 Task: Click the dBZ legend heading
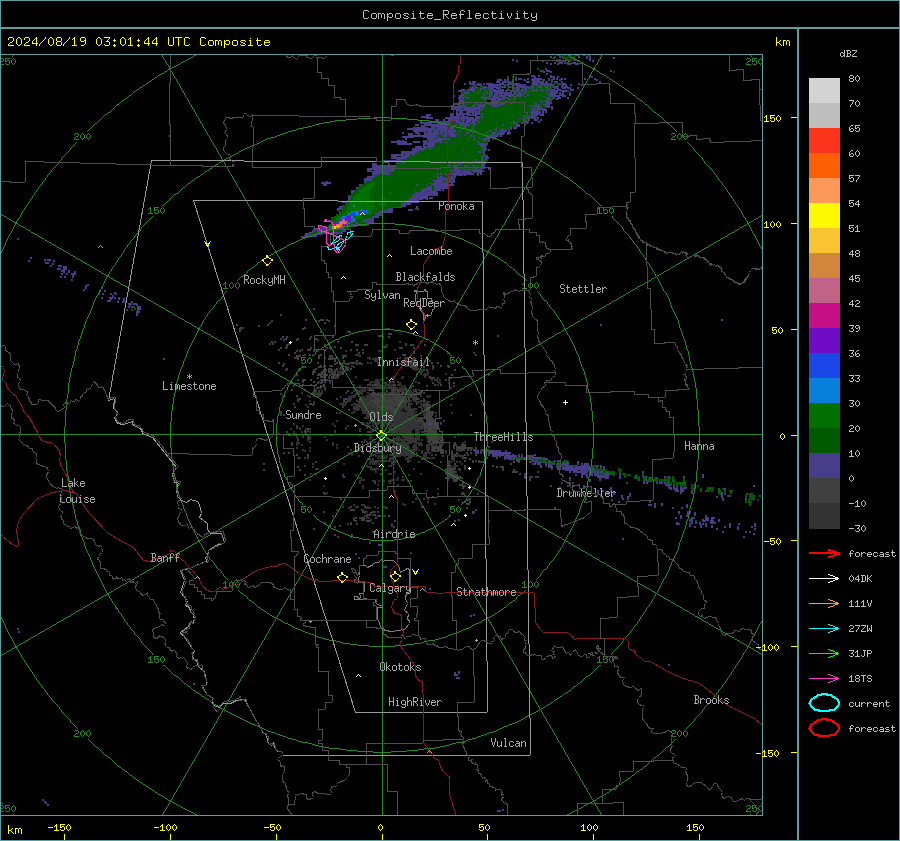pos(848,53)
